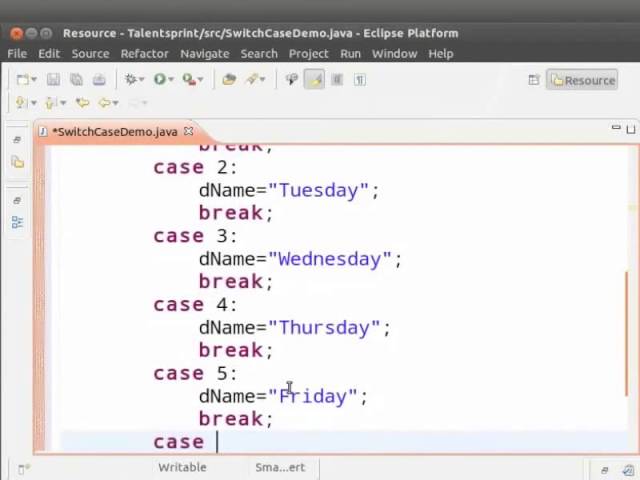This screenshot has height=480, width=640.
Task: Toggle Show Whitespace Characters pilcrow button
Action: tap(359, 79)
